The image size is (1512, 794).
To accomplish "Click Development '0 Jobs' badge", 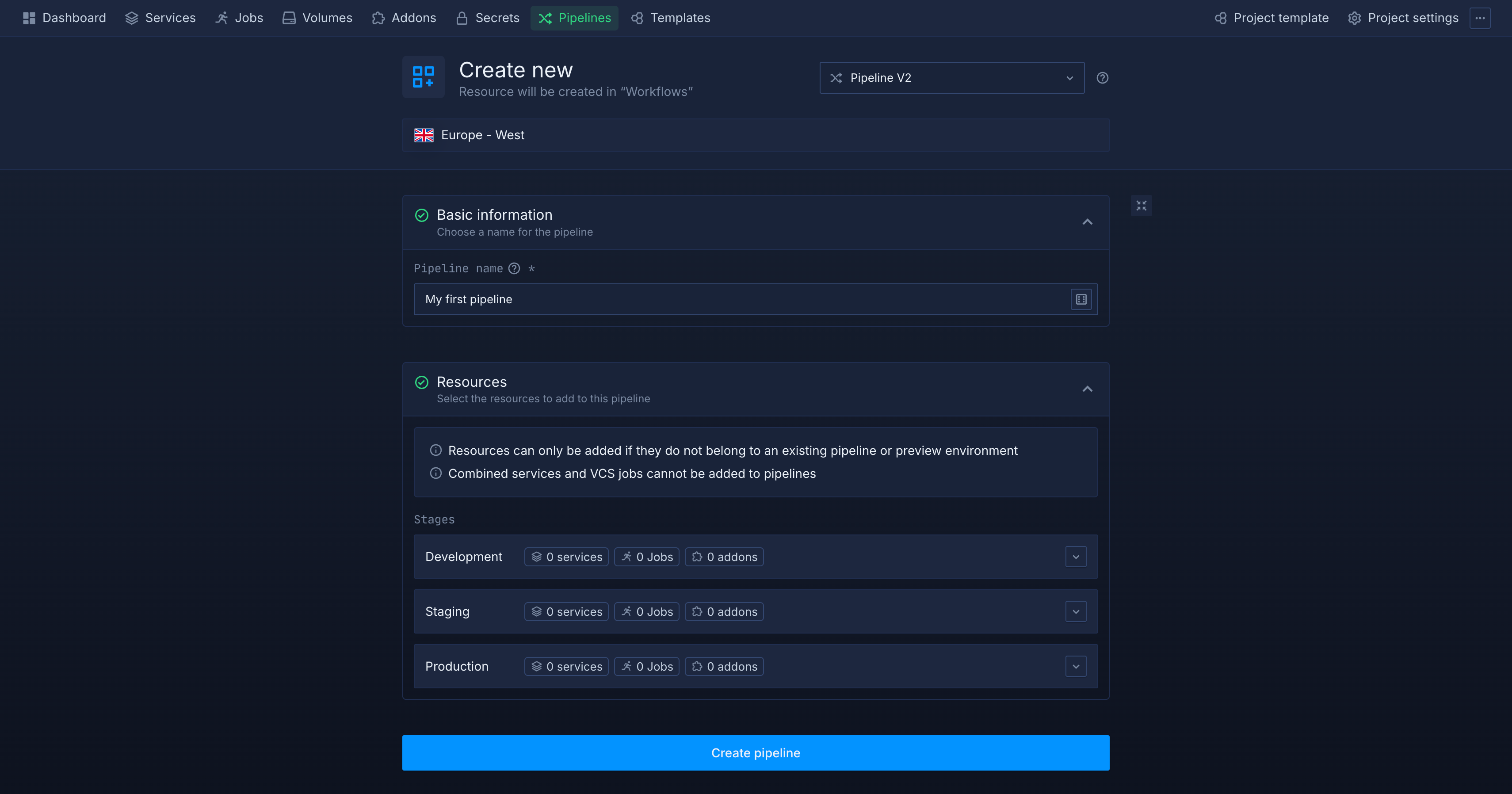I will (x=647, y=557).
